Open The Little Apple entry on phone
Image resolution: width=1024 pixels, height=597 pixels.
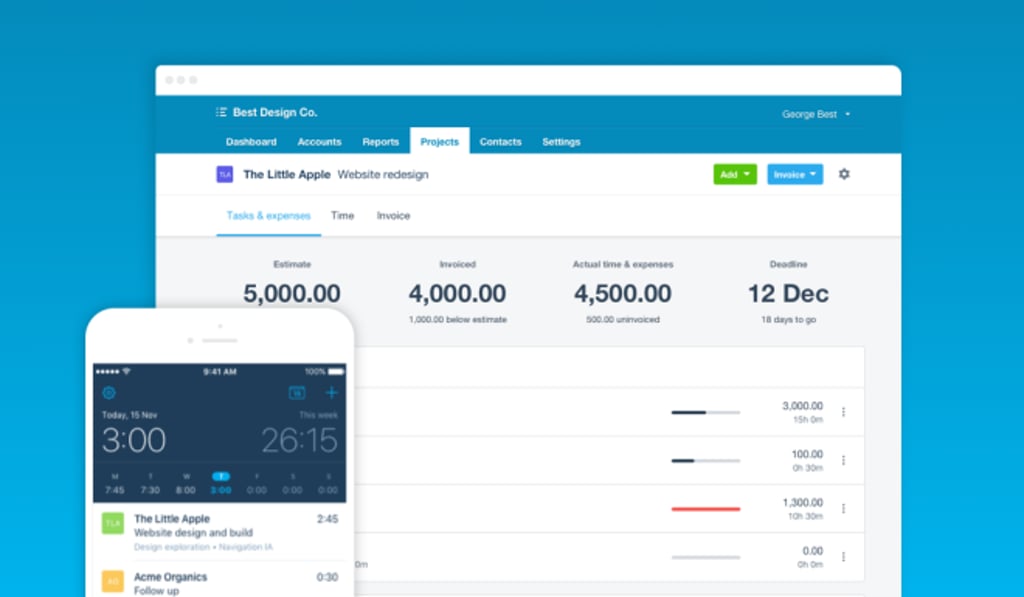pos(220,532)
